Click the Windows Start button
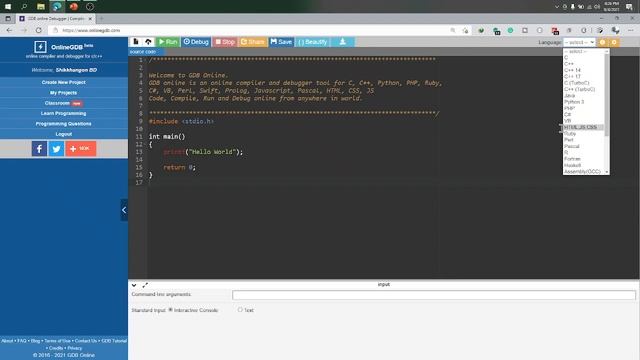This screenshot has height=360, width=640. point(8,7)
